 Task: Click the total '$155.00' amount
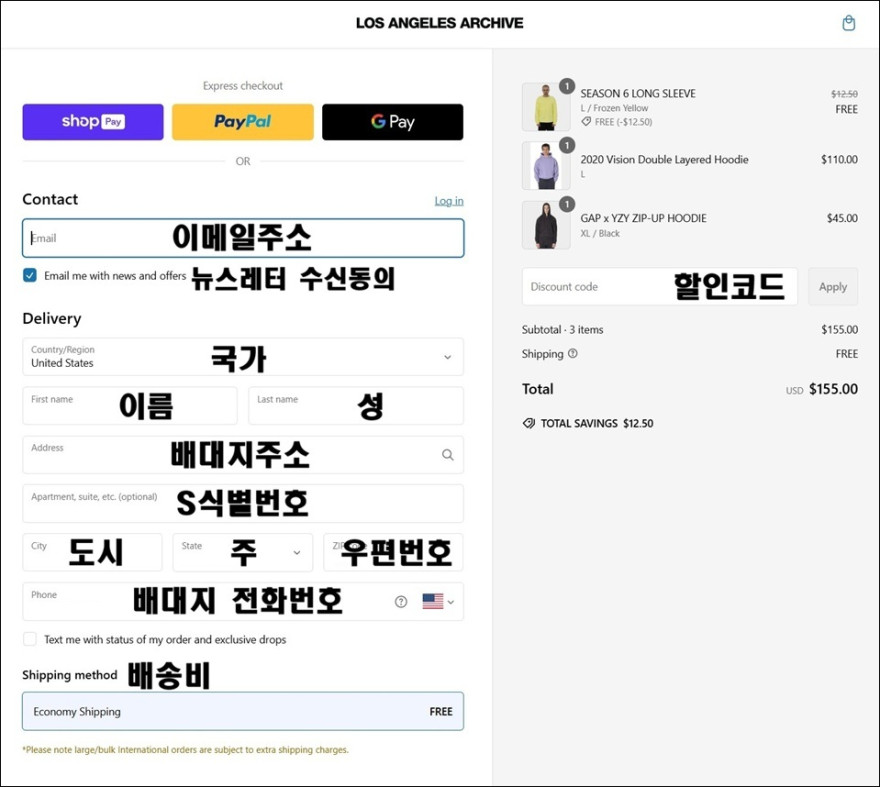(833, 389)
